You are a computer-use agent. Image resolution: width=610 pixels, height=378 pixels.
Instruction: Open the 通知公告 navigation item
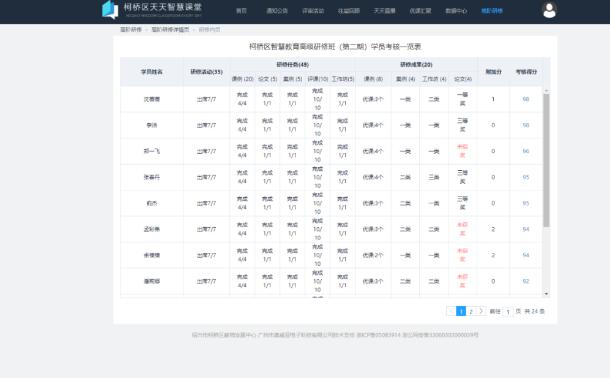(x=277, y=11)
